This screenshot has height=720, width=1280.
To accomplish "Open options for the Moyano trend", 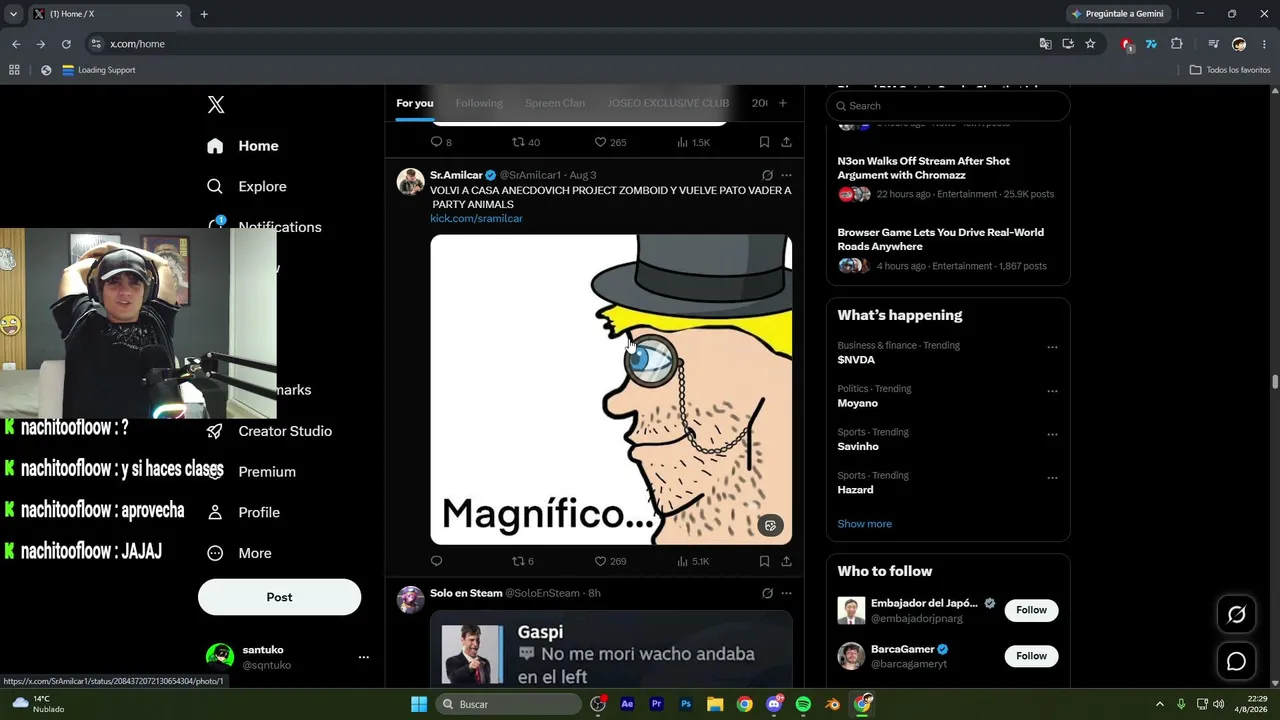I will point(1052,391).
